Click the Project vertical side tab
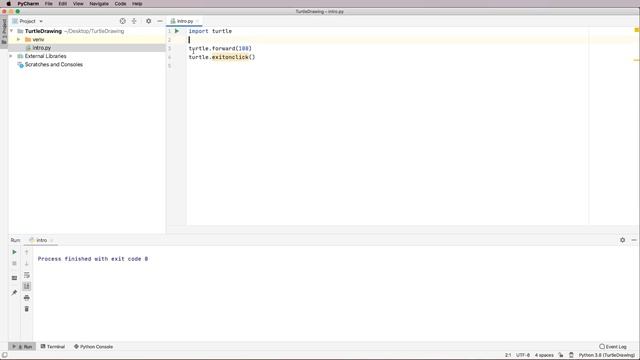Viewport: 640px width, 360px height. point(4,31)
